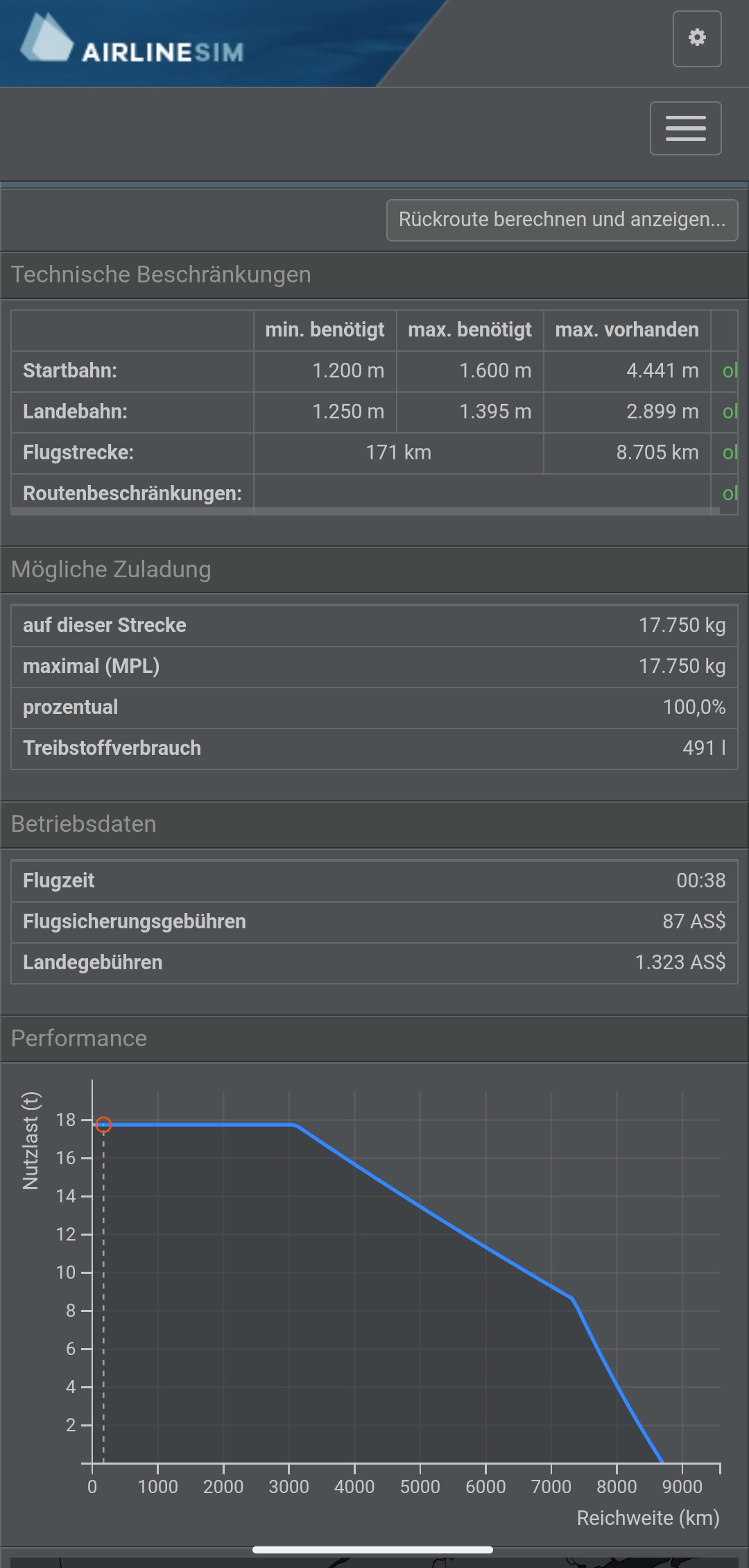
Task: Click the Landegebühren row
Action: [x=374, y=963]
